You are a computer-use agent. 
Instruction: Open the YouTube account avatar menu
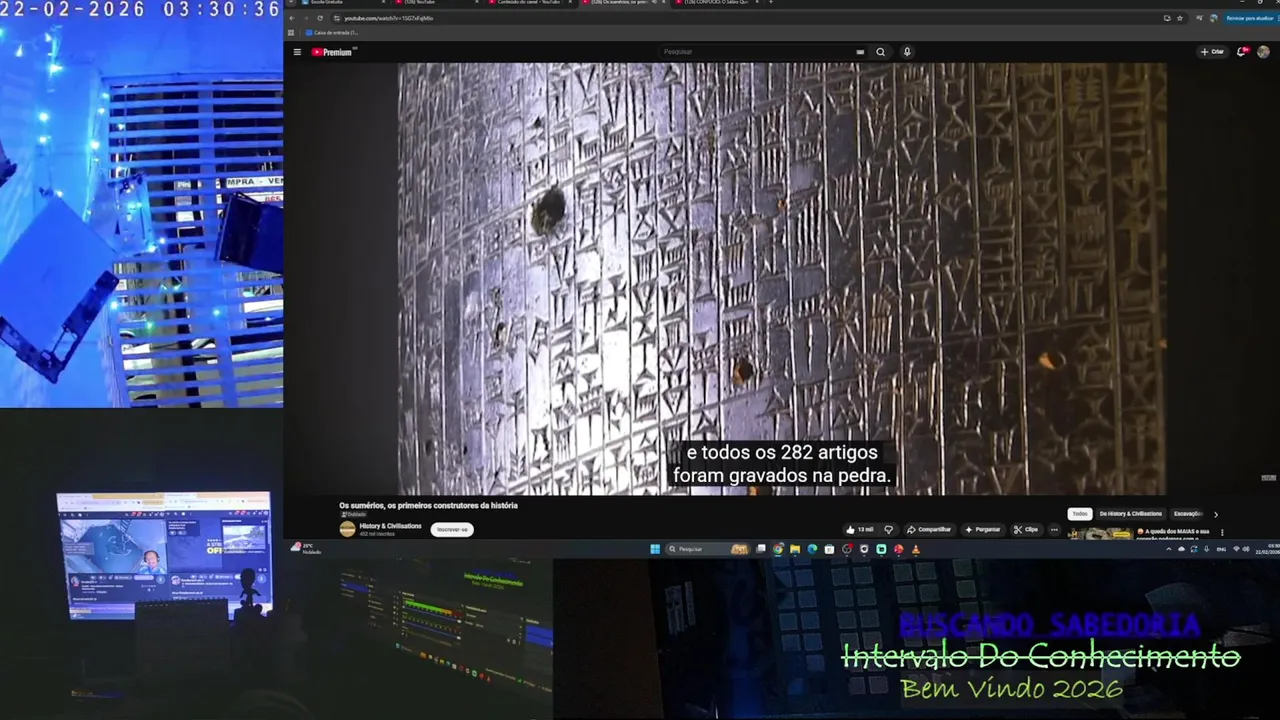(x=1264, y=52)
